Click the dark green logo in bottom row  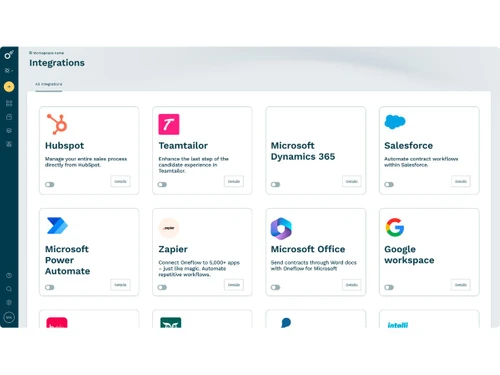pyautogui.click(x=171, y=322)
